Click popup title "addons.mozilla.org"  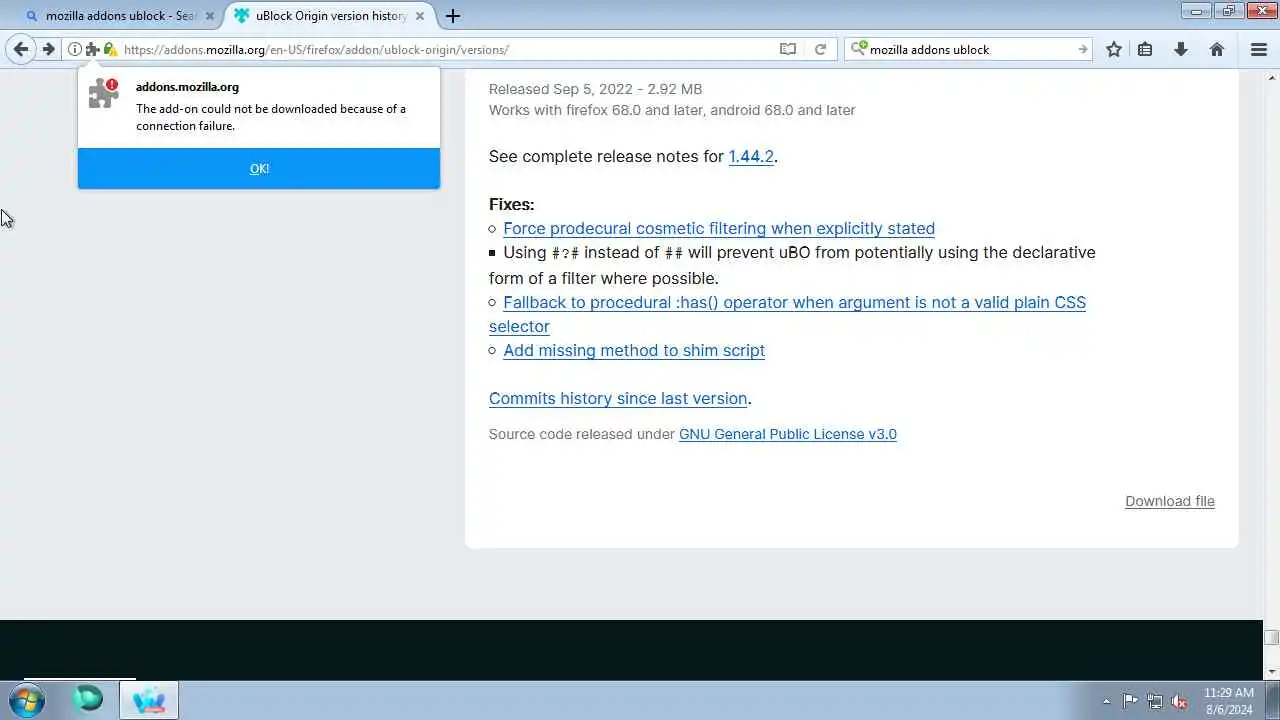tap(187, 87)
